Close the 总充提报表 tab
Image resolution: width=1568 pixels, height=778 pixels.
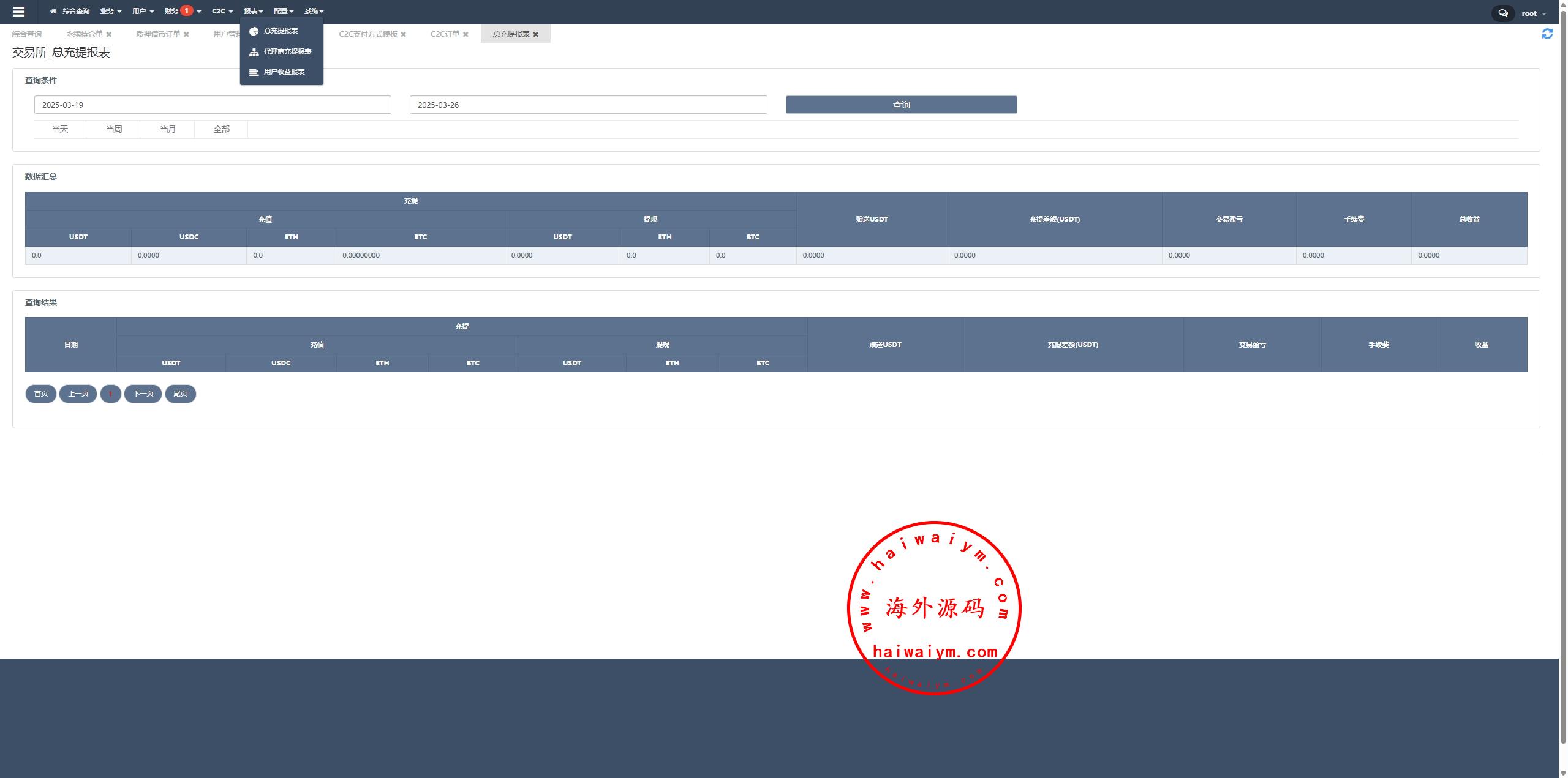tap(535, 34)
